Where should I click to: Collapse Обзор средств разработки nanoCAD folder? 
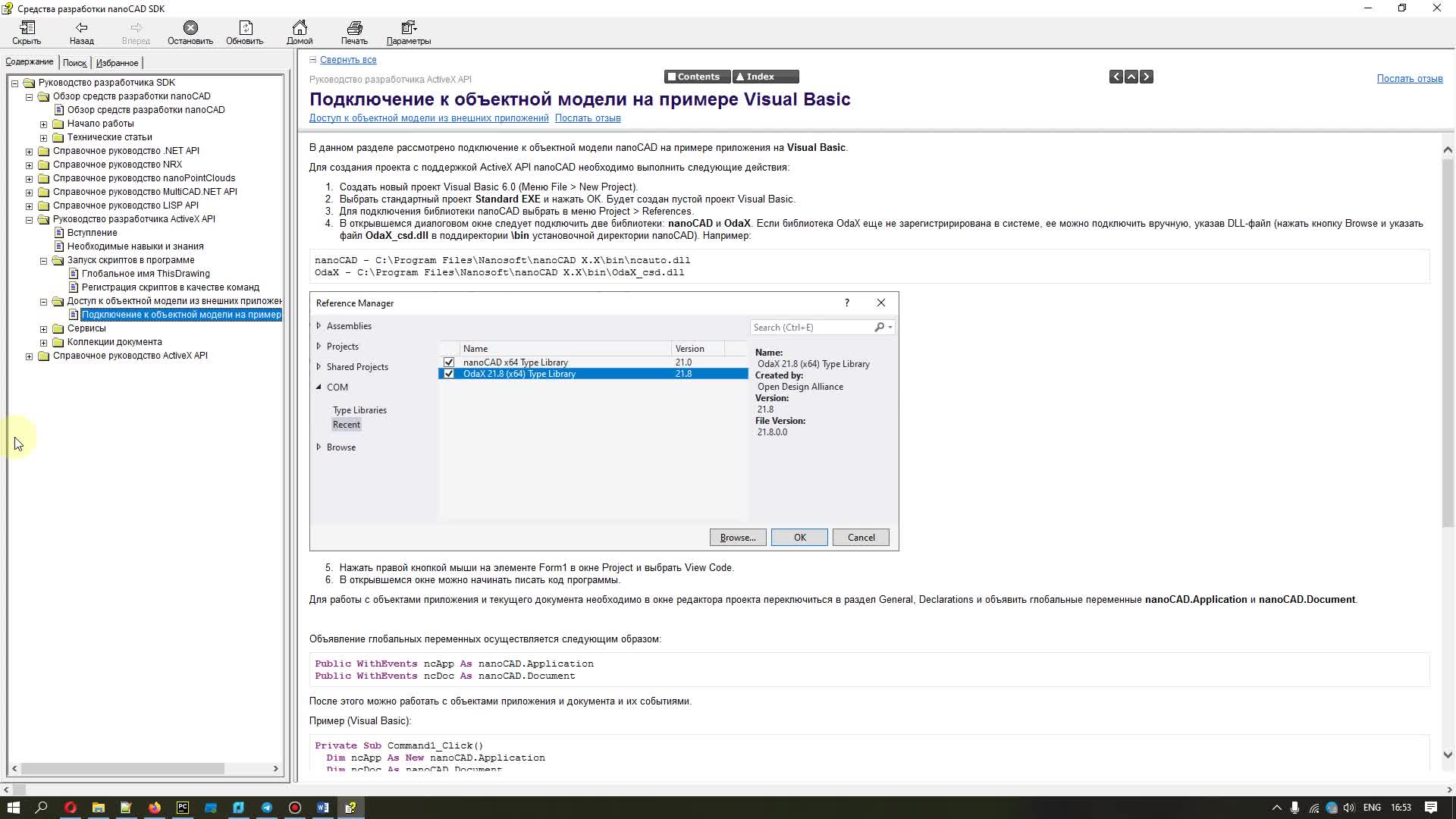[x=30, y=96]
